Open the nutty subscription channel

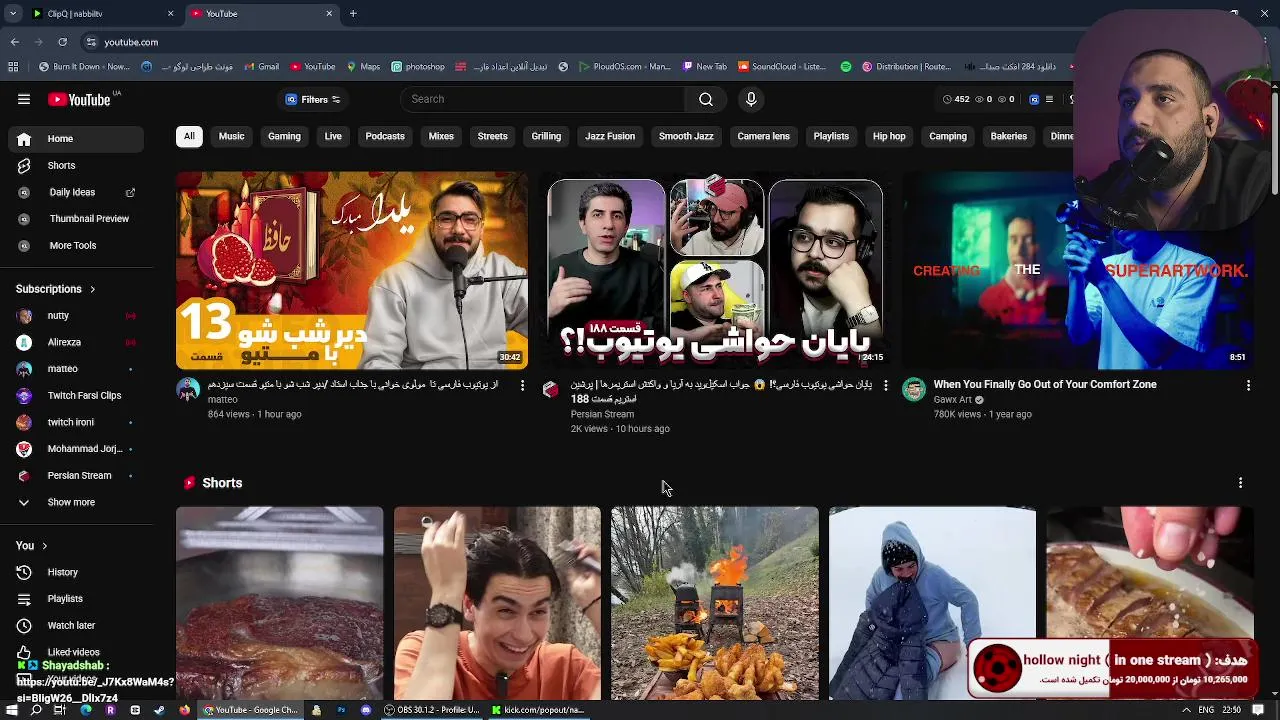coord(76,315)
